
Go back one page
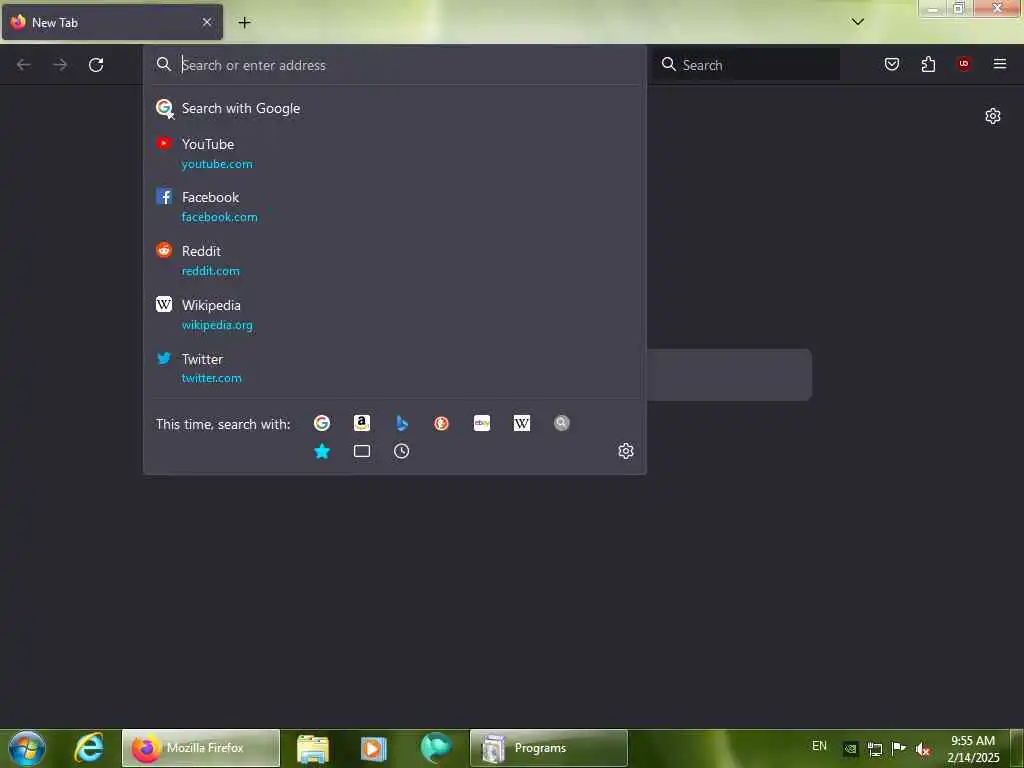24,65
